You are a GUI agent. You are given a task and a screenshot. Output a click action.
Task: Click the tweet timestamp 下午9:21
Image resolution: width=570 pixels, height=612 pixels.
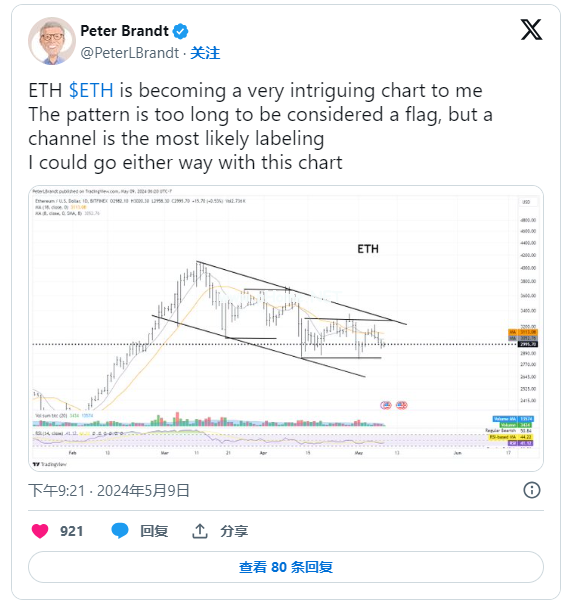click(x=57, y=491)
